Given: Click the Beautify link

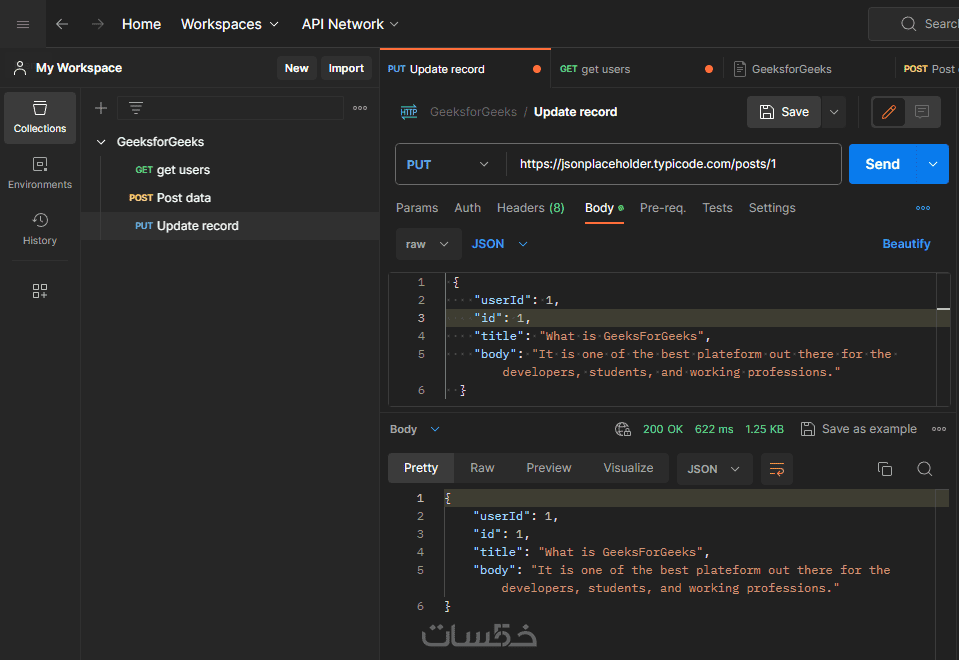Looking at the screenshot, I should click(x=906, y=244).
